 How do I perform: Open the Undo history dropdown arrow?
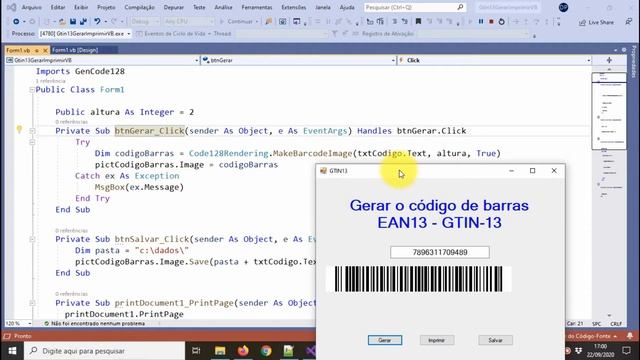105,22
